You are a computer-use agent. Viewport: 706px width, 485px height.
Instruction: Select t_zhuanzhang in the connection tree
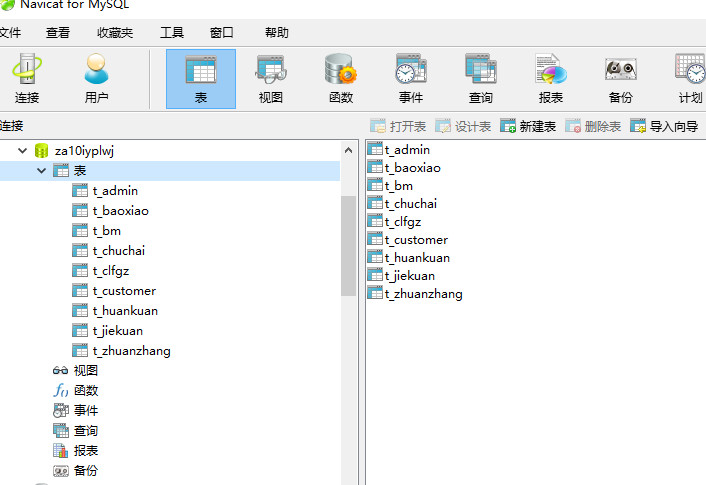pos(131,351)
